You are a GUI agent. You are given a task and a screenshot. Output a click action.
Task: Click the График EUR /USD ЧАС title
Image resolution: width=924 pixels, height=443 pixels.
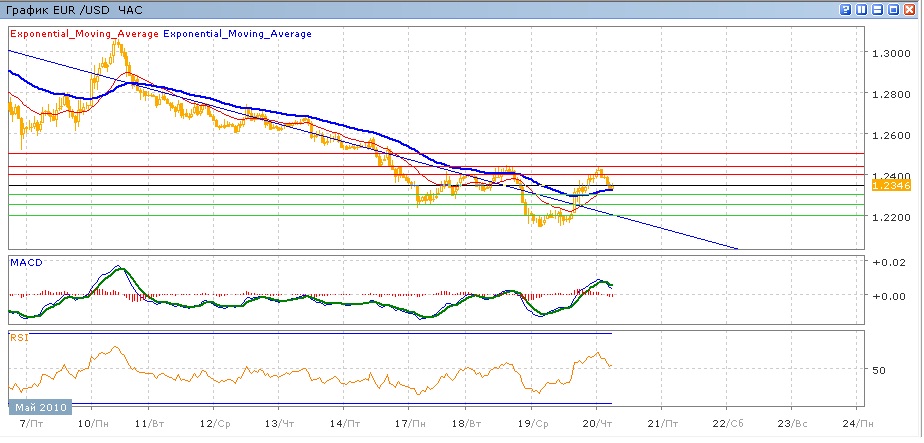pos(74,10)
